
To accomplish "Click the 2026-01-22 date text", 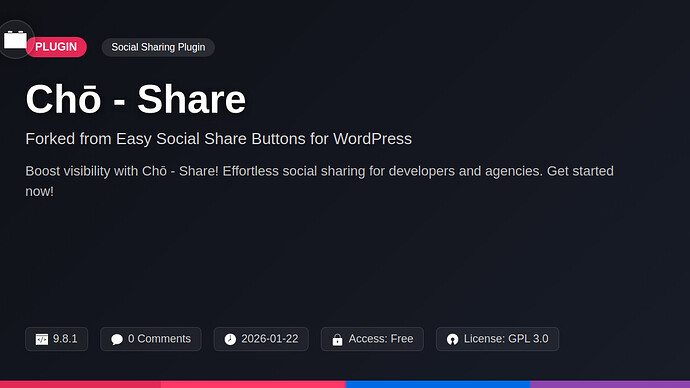I will [x=270, y=339].
